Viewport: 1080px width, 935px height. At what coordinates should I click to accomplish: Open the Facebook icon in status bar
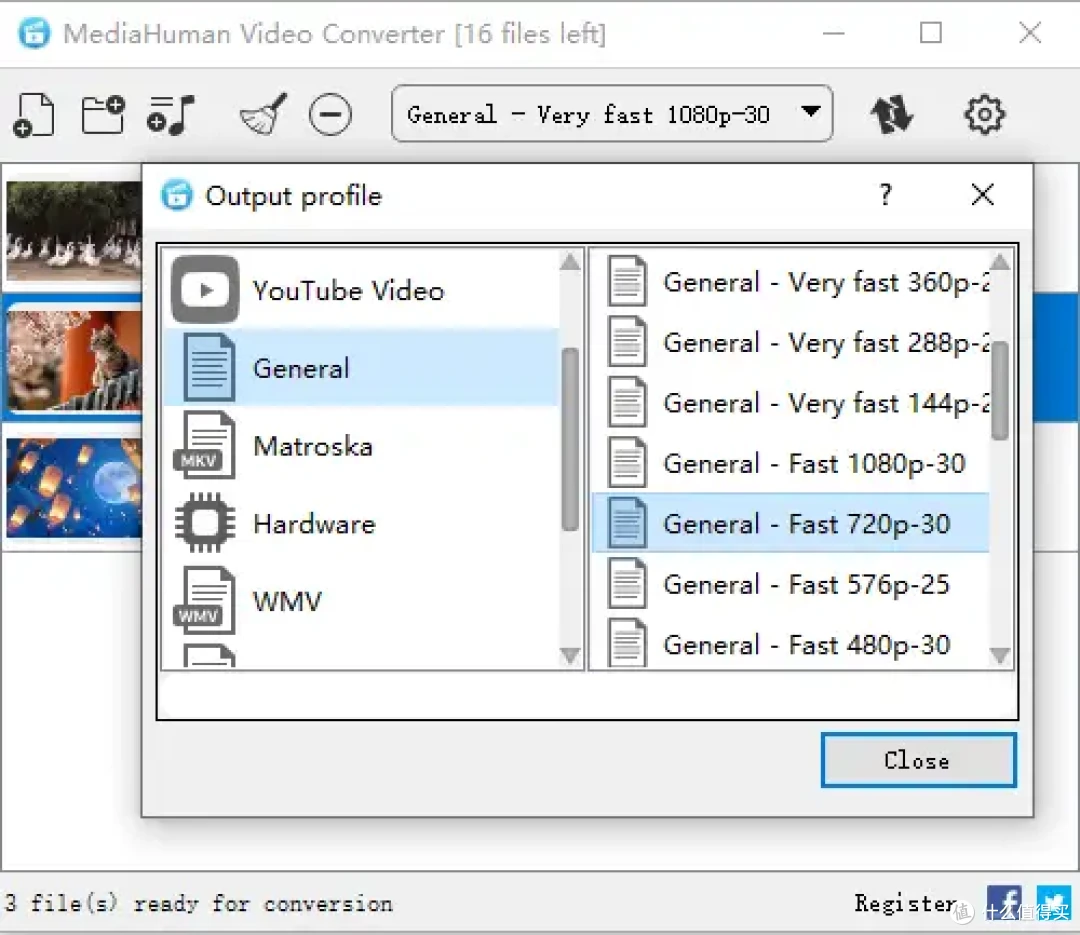(x=1004, y=903)
